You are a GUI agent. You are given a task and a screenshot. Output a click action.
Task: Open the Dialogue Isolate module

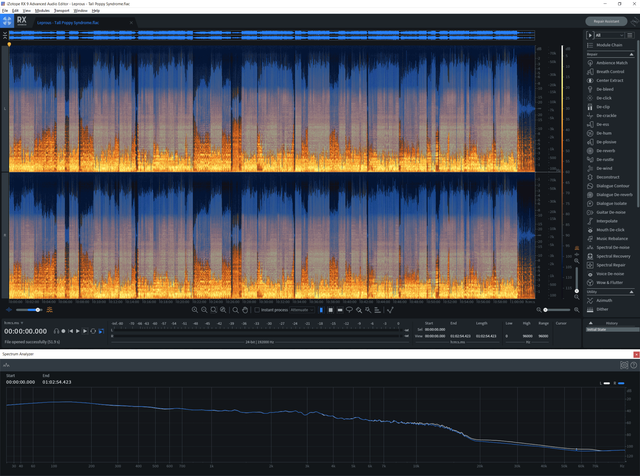(607, 203)
